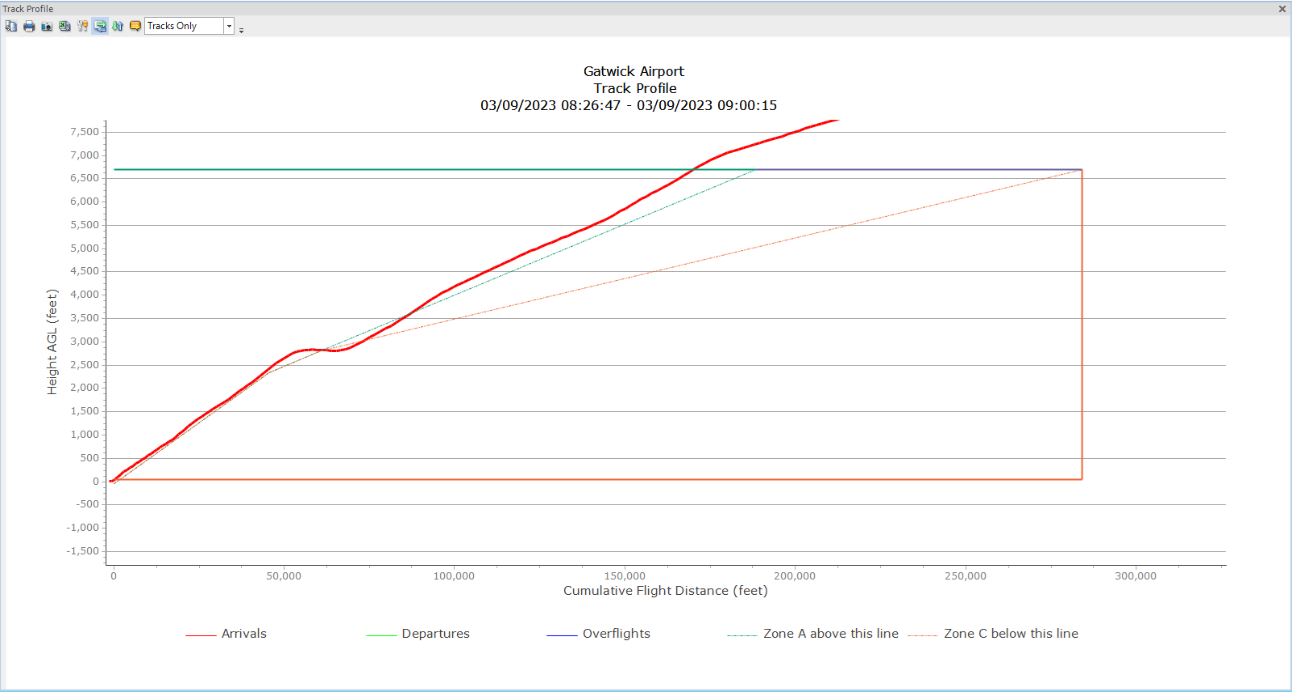Expand the toolbar overflow options arrow
Viewport: 1292px width, 692px height.
tap(241, 29)
